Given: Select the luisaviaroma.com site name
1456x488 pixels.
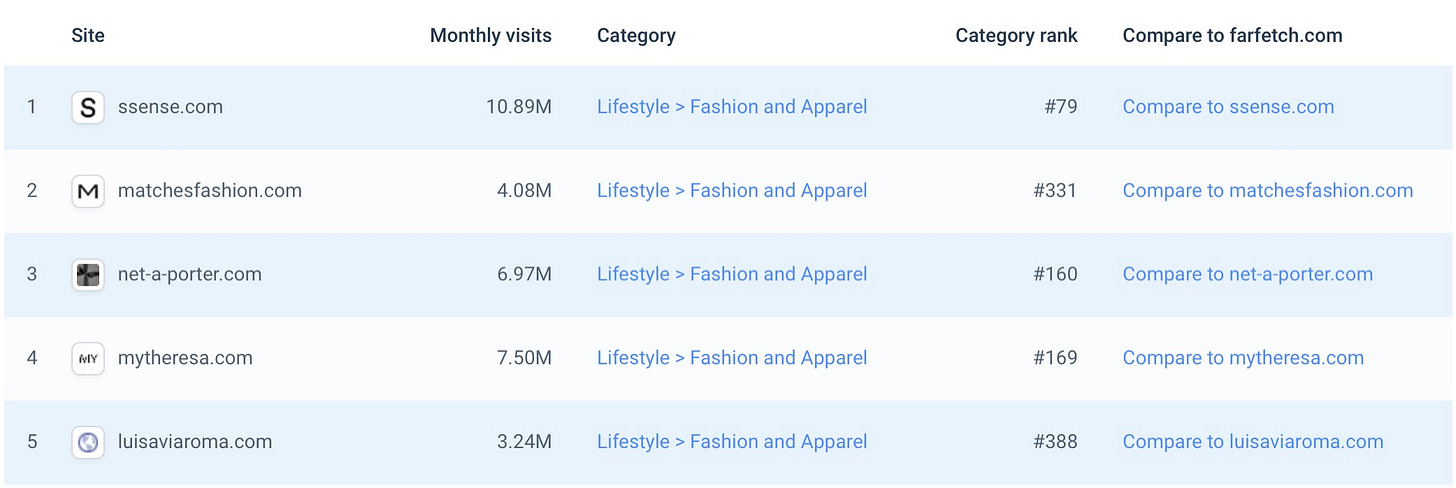Looking at the screenshot, I should (195, 442).
